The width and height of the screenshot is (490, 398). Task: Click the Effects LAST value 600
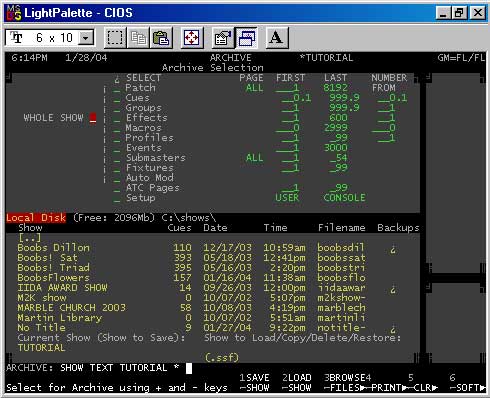pyautogui.click(x=339, y=118)
